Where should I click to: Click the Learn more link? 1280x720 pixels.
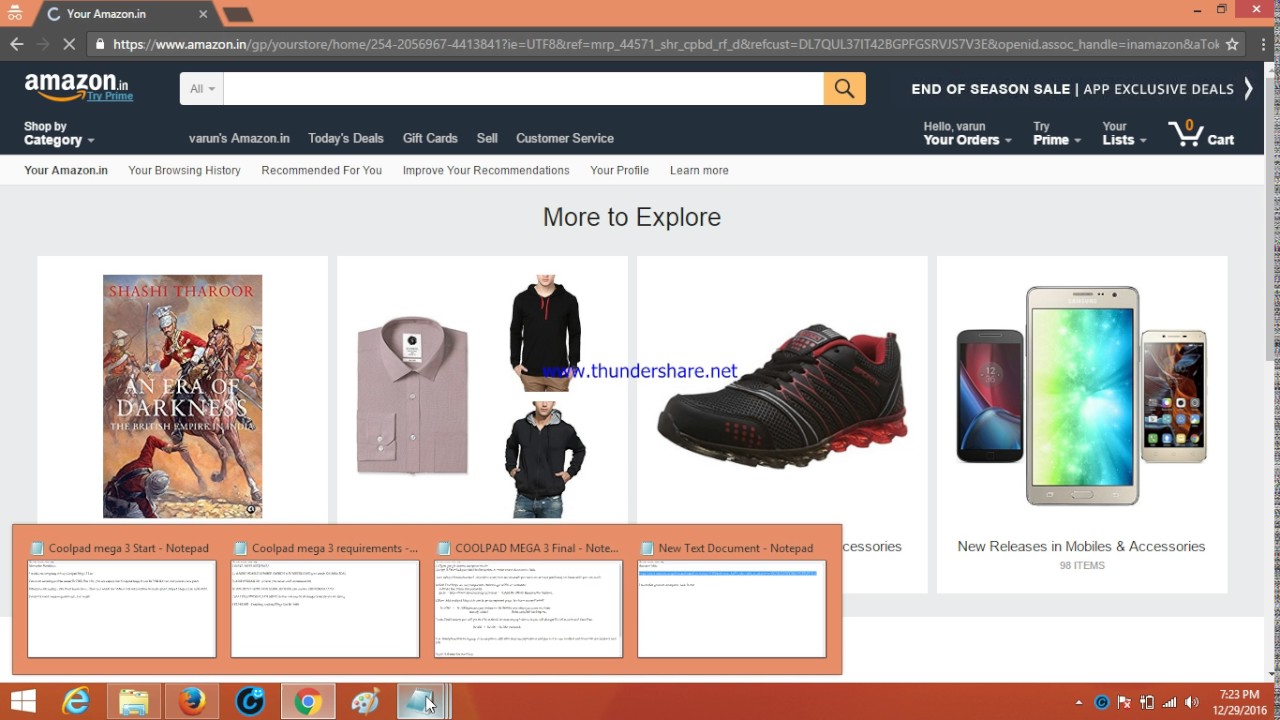point(699,170)
